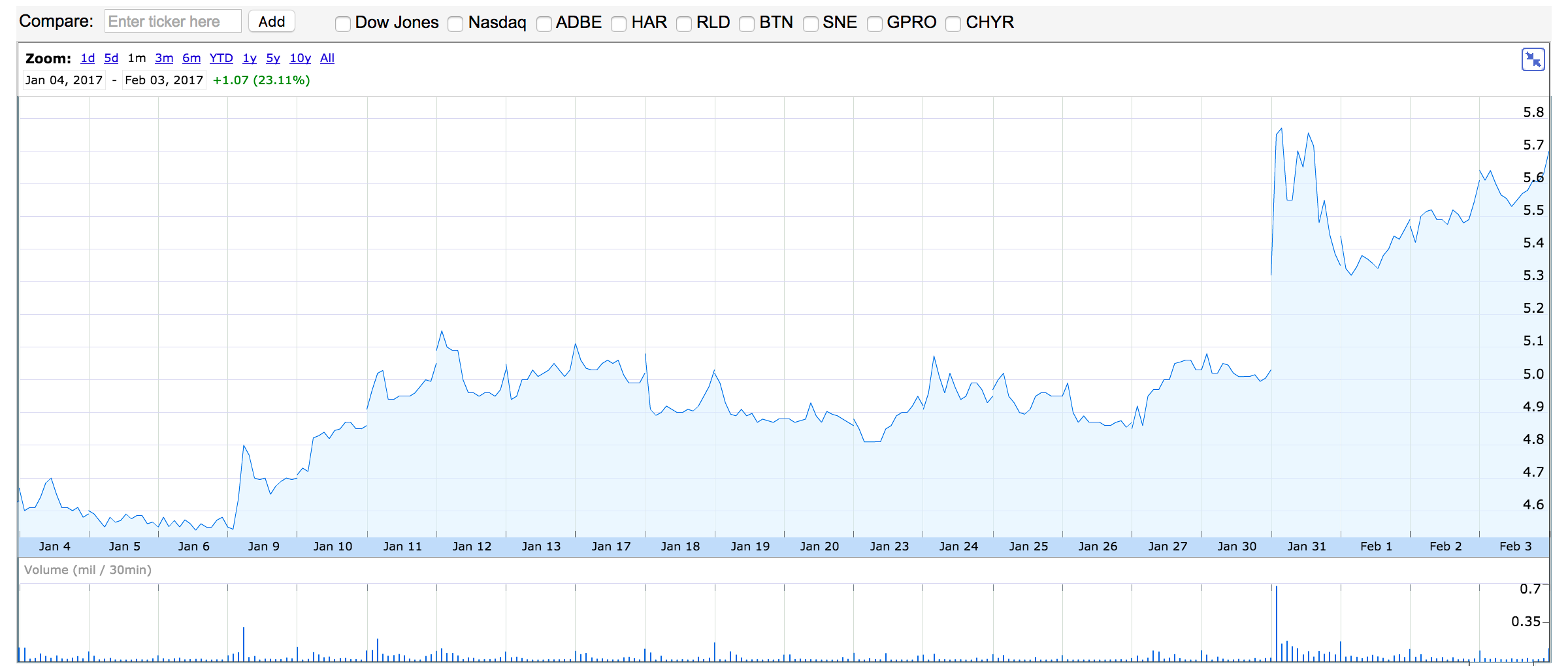
Task: Switch chart zoom to 5d
Action: point(111,58)
